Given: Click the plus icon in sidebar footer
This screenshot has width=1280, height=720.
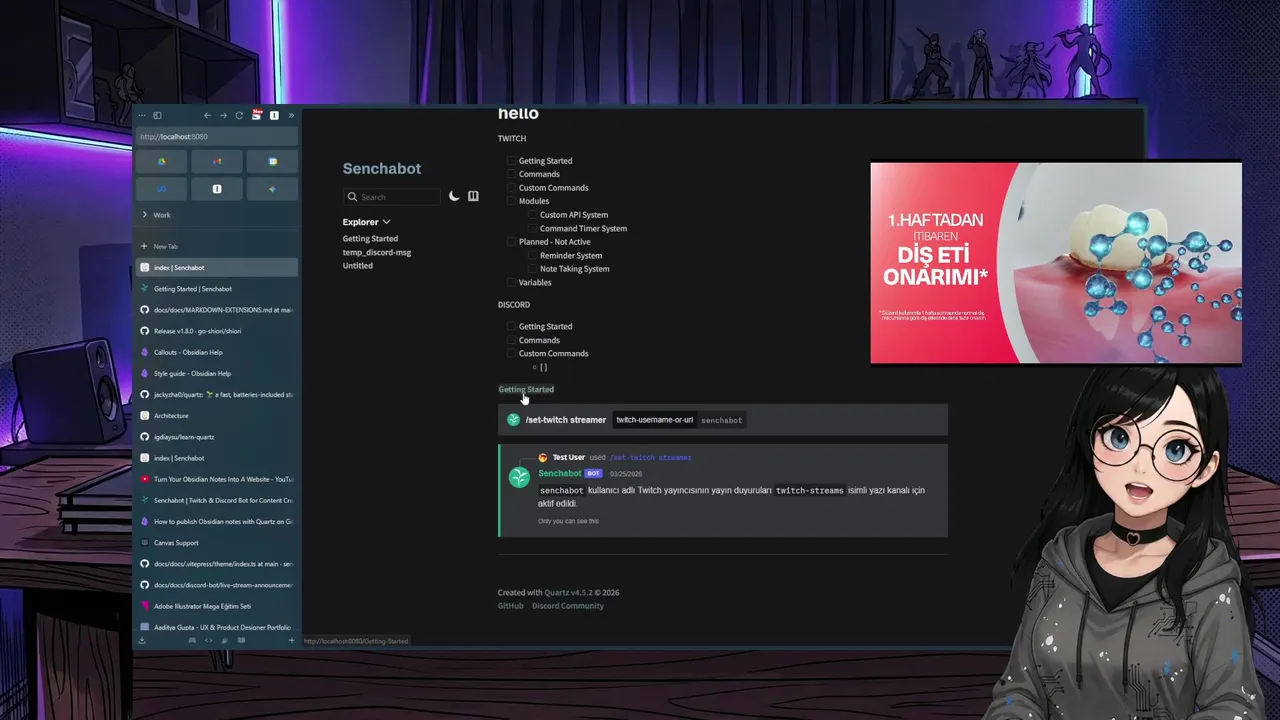Looking at the screenshot, I should click(291, 640).
